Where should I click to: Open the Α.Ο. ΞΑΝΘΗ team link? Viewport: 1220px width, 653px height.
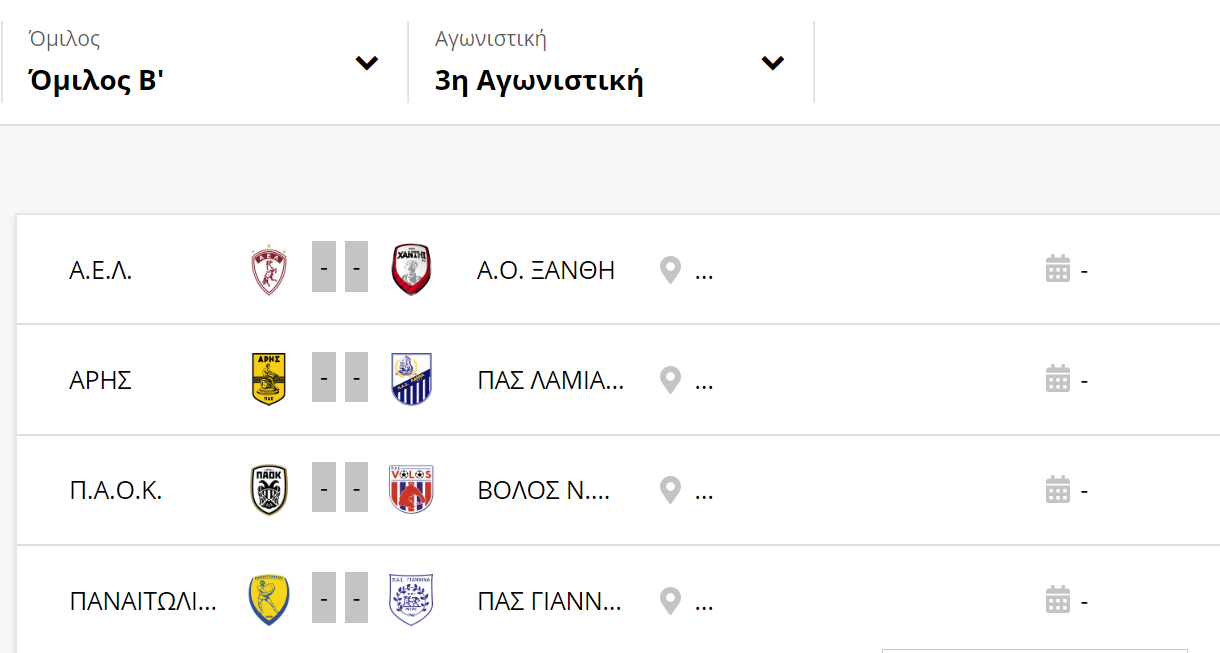pyautogui.click(x=546, y=270)
